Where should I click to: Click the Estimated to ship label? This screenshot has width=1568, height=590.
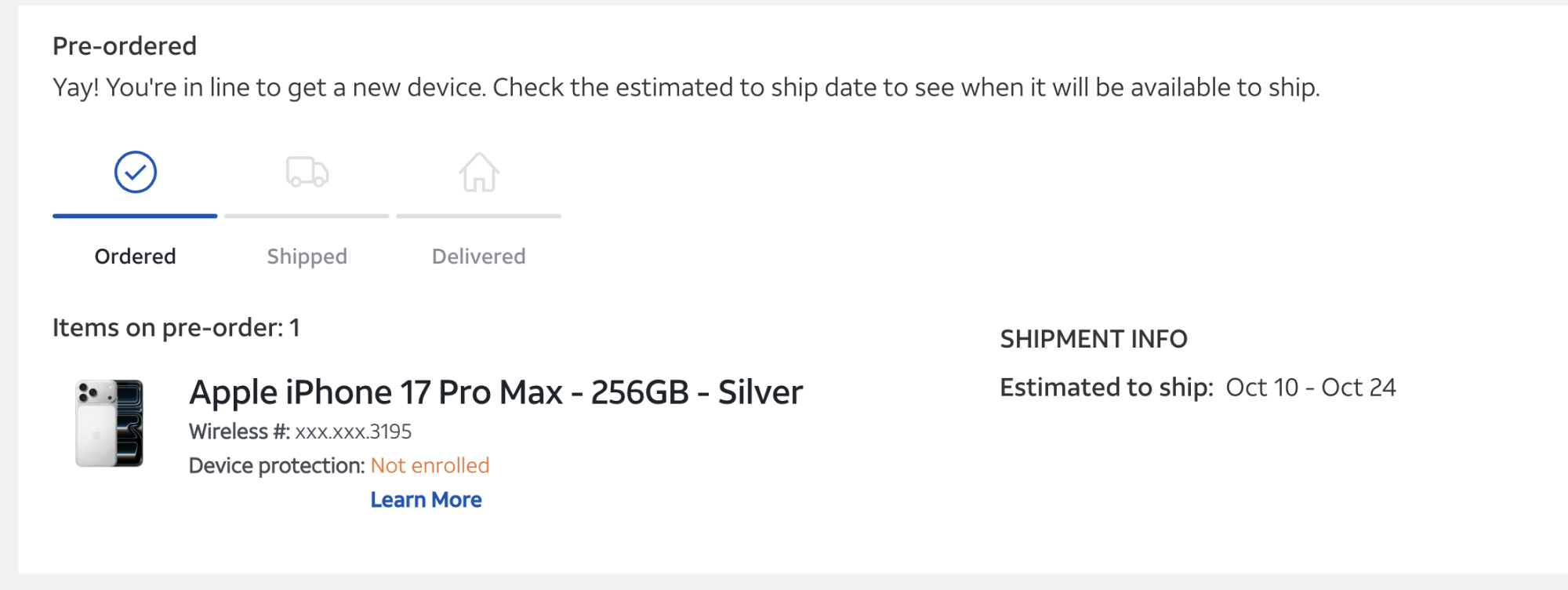[1106, 388]
